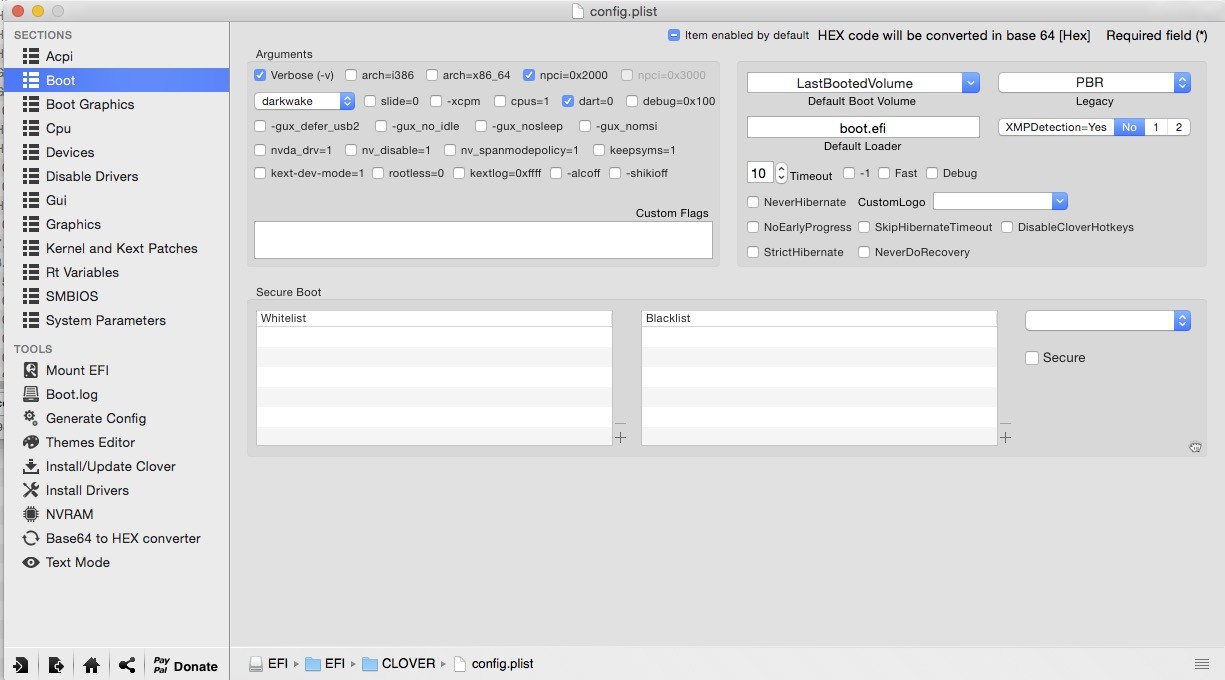
Task: Uncheck npci=0x2000 argument
Action: (529, 75)
